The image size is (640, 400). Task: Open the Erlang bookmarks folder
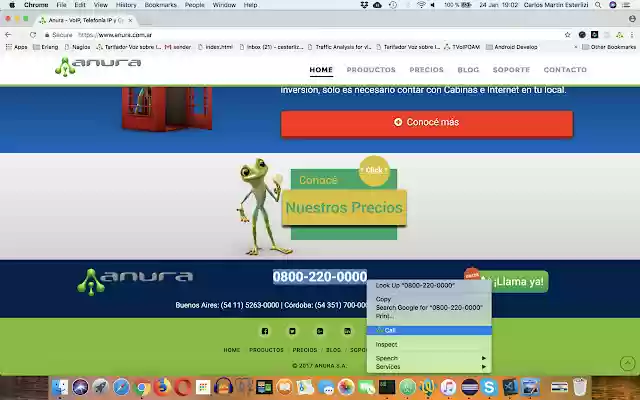pos(45,47)
